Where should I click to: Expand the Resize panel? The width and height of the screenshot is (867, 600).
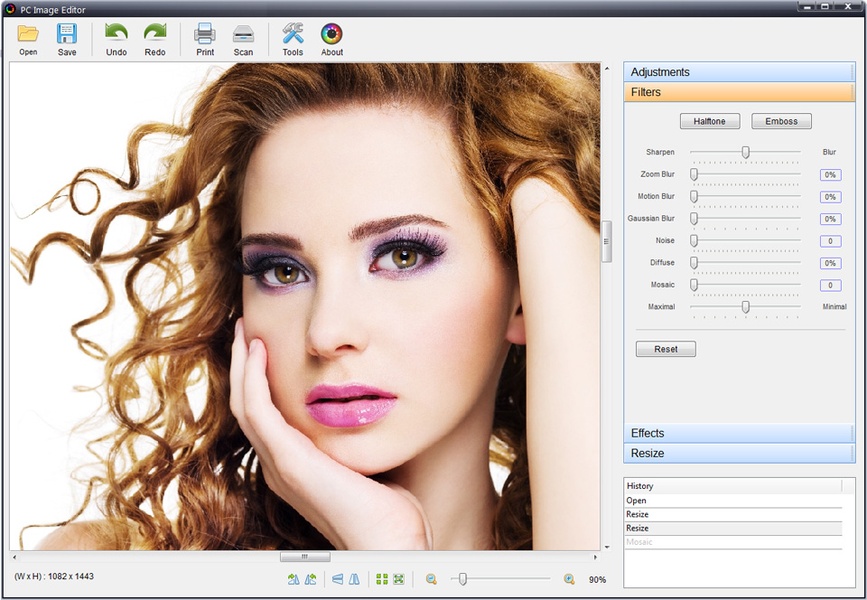tap(738, 453)
